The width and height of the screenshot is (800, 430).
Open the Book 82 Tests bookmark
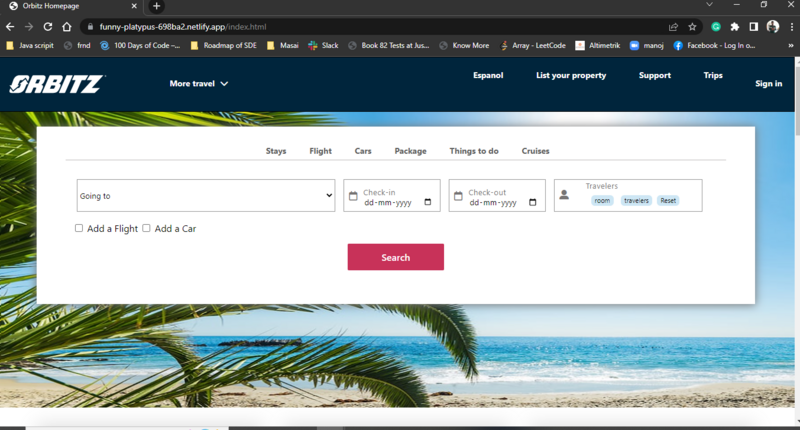coord(388,45)
